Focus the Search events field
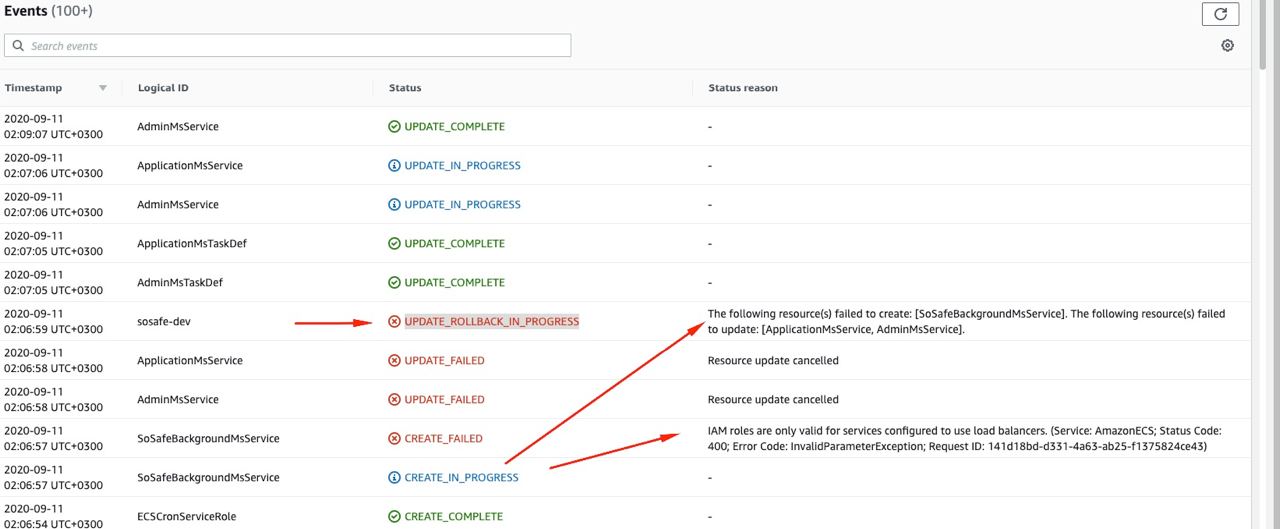Image resolution: width=1280 pixels, height=529 pixels. [288, 46]
